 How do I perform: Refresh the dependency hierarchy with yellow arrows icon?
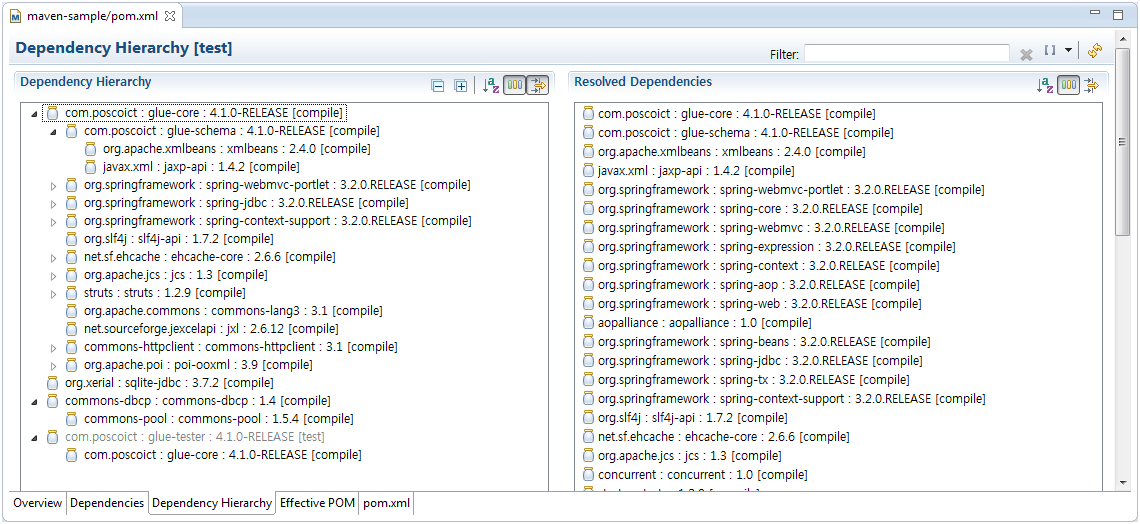(x=1095, y=50)
